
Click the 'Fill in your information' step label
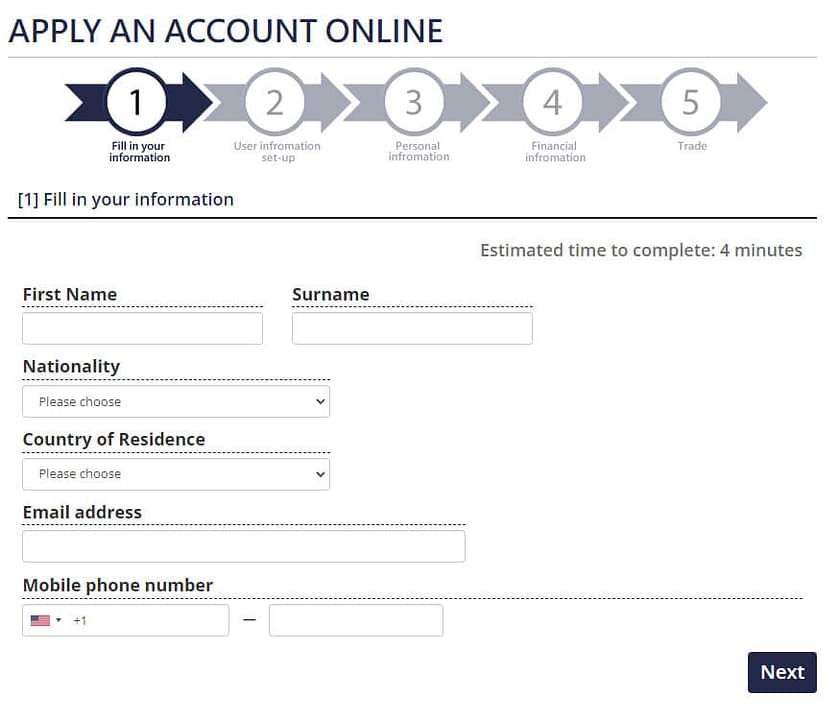(x=140, y=152)
